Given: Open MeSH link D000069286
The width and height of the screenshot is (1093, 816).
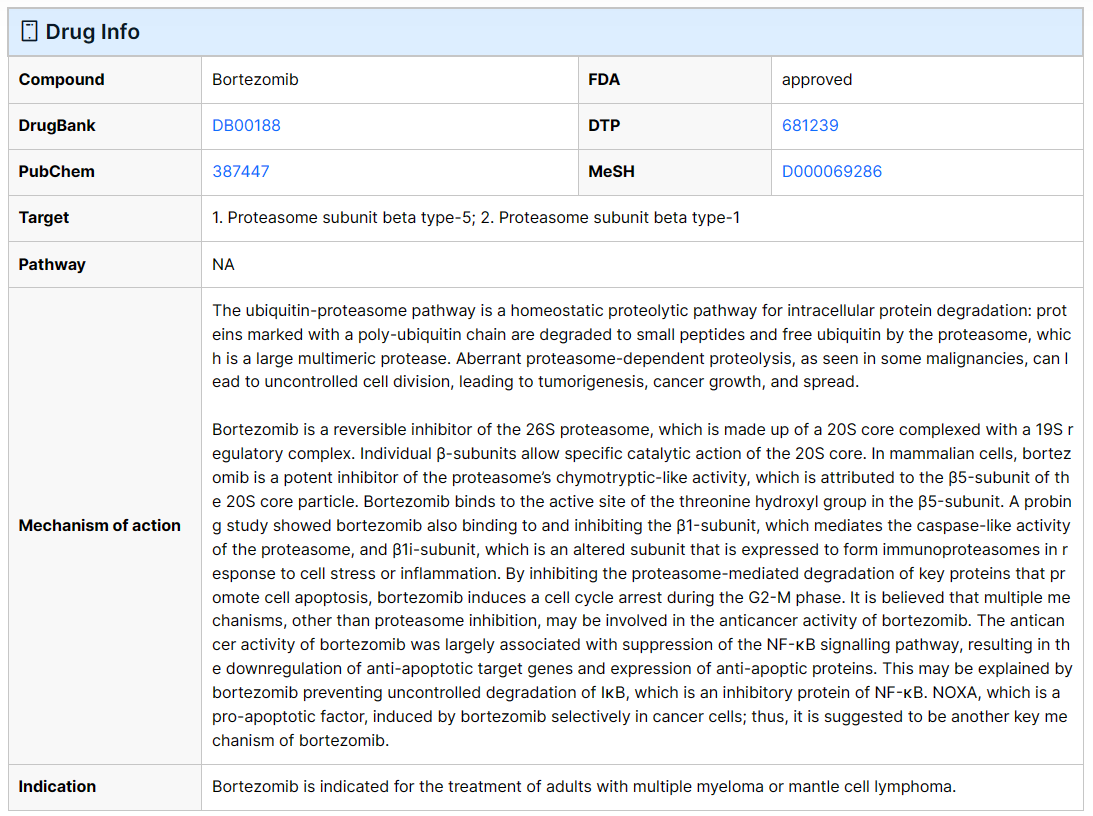Looking at the screenshot, I should point(832,171).
